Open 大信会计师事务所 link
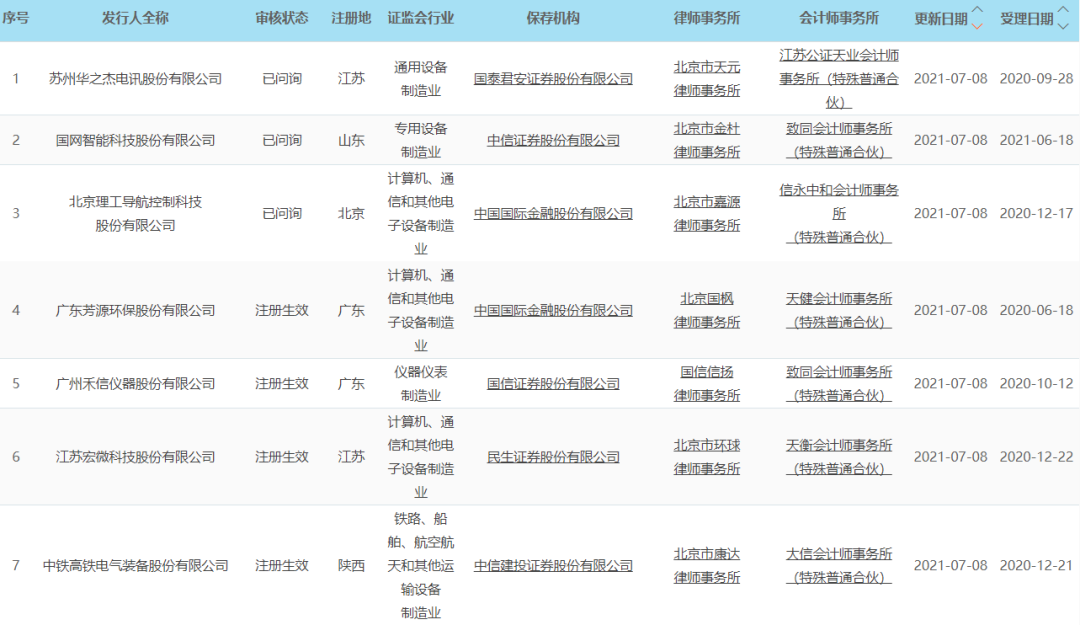This screenshot has width=1080, height=625. [x=839, y=566]
